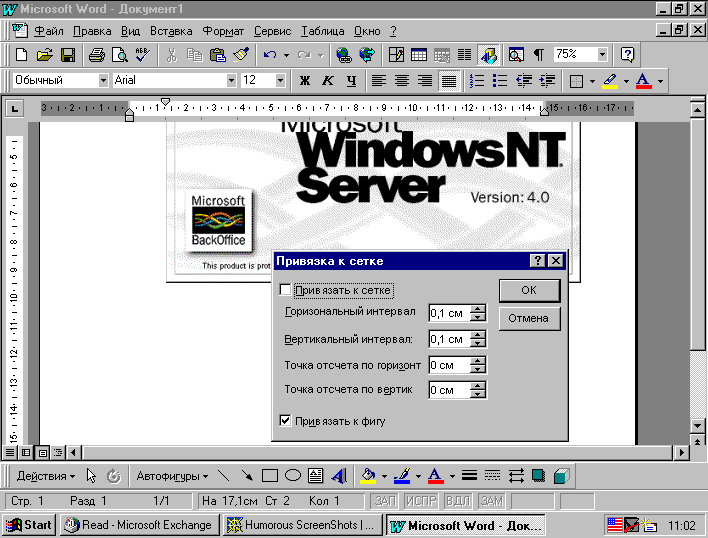Click Горизонтальный интервал value field
The image size is (708, 538).
(449, 313)
